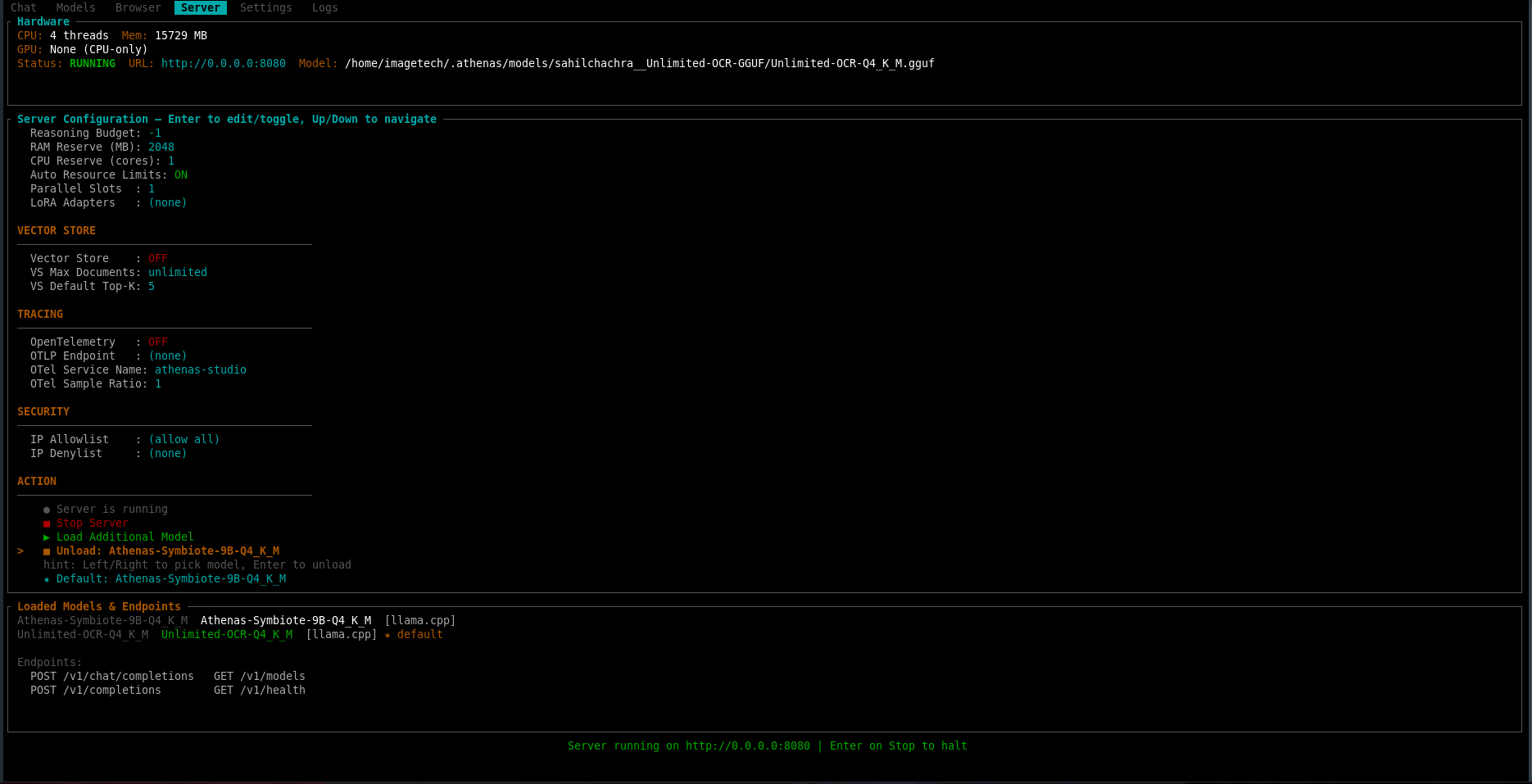Click the [llama.cpp] tag on the Unlimited-OCR row
The height and width of the screenshot is (784, 1532).
[x=342, y=635]
